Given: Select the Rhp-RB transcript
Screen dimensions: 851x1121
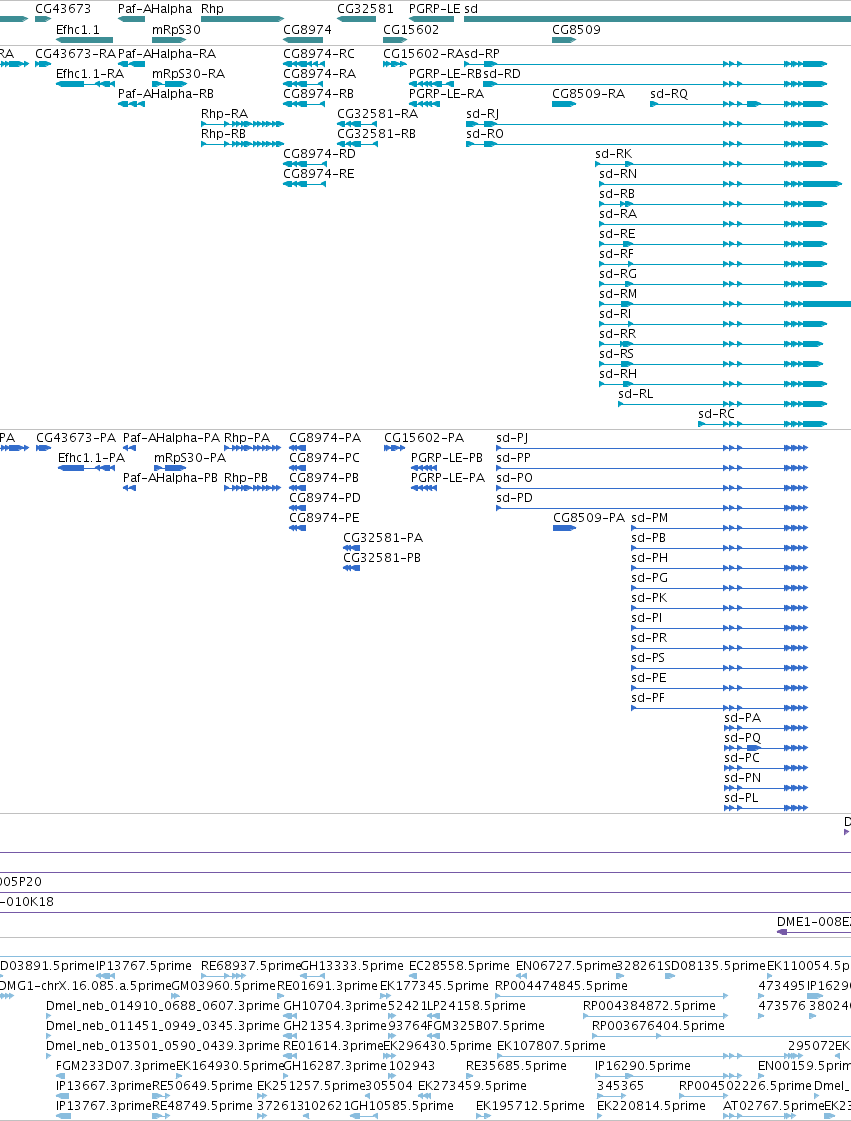Looking at the screenshot, I should coord(242,144).
